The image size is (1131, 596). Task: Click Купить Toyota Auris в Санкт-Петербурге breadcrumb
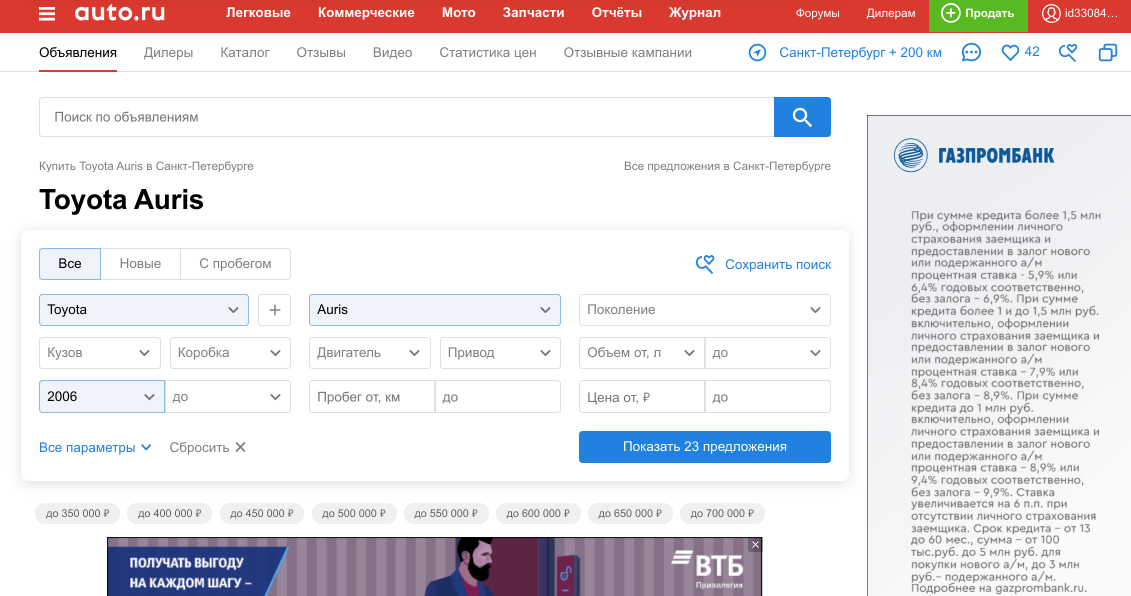point(146,166)
